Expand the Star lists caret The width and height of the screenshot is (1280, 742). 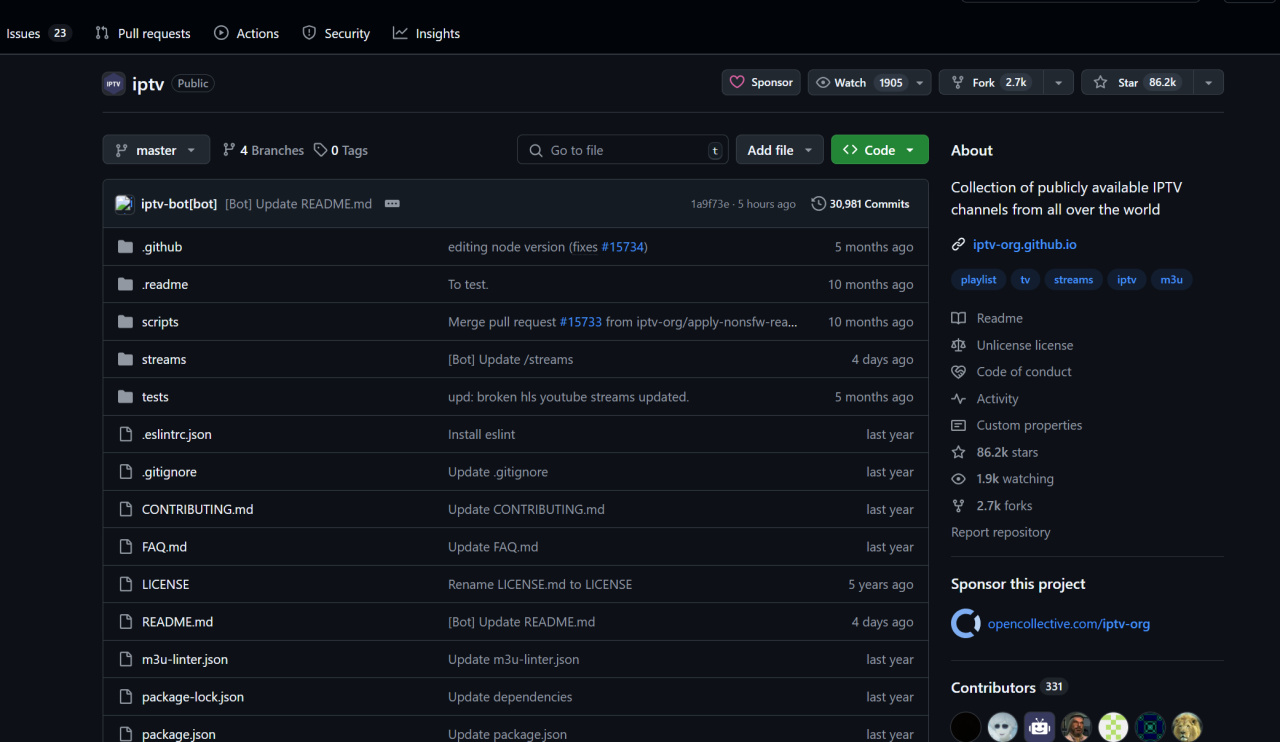coord(1208,83)
